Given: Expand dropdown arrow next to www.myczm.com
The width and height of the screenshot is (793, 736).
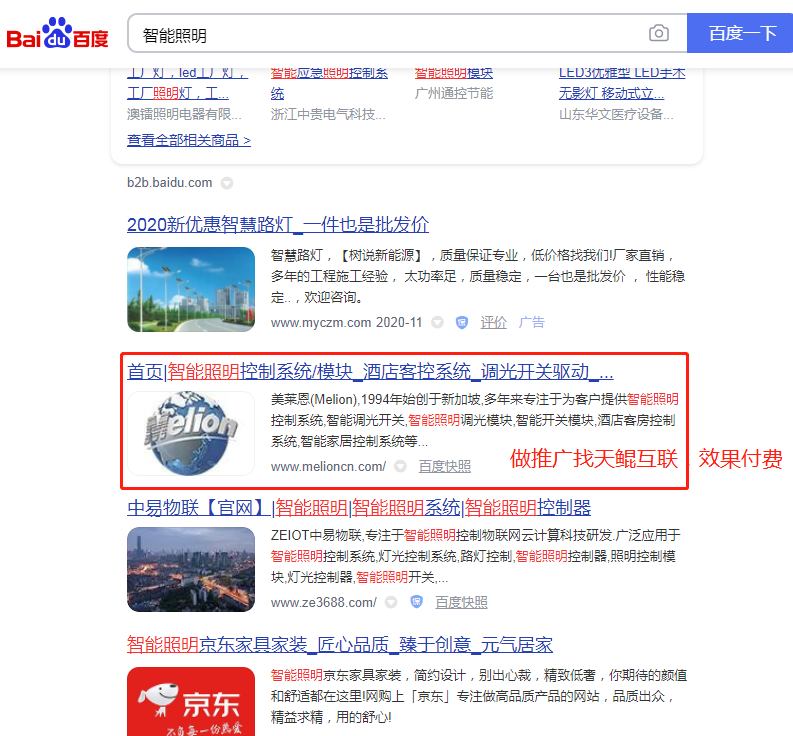Looking at the screenshot, I should coord(437,322).
